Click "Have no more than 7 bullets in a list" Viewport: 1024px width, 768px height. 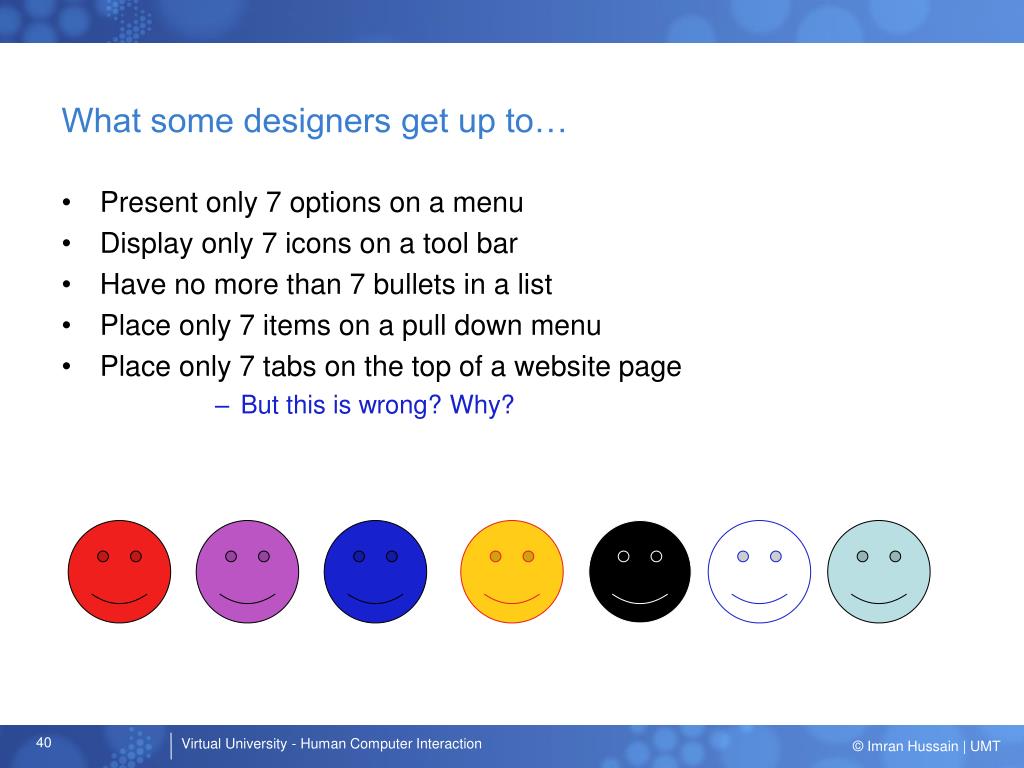pos(326,285)
